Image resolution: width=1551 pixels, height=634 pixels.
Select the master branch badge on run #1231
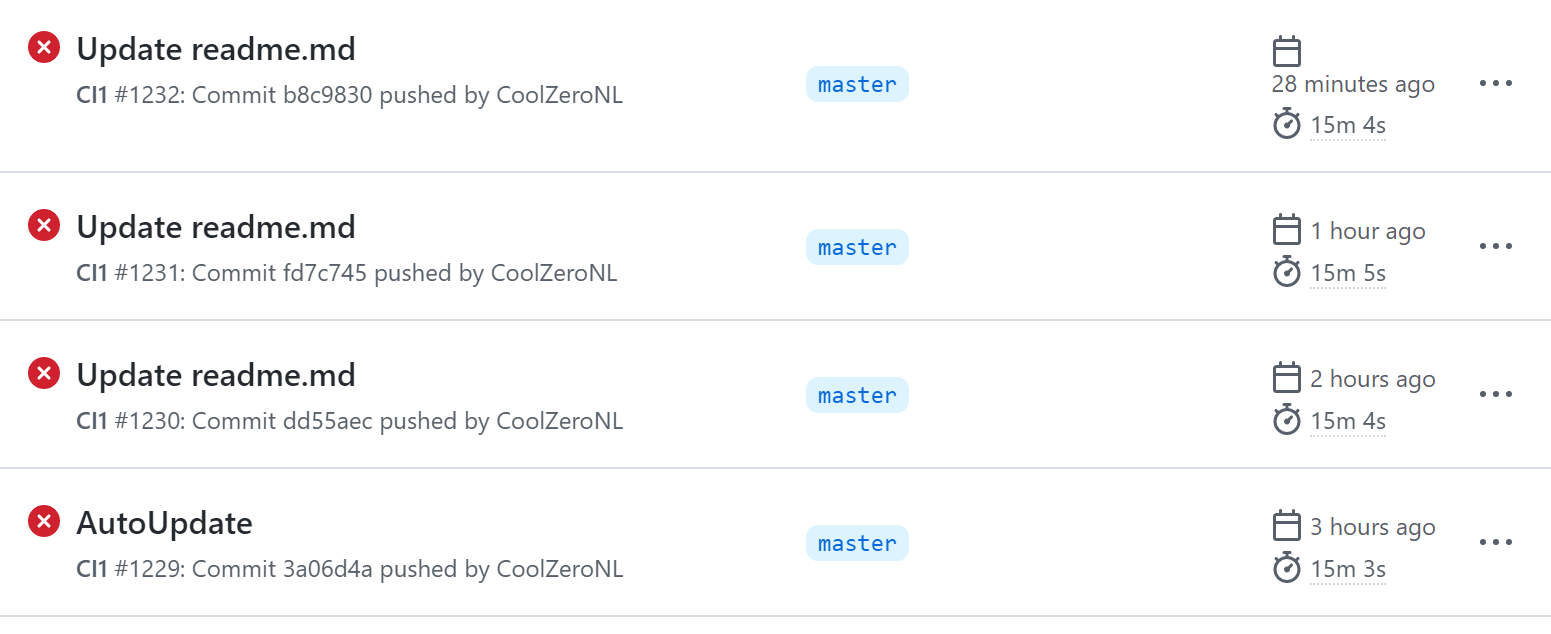[857, 246]
